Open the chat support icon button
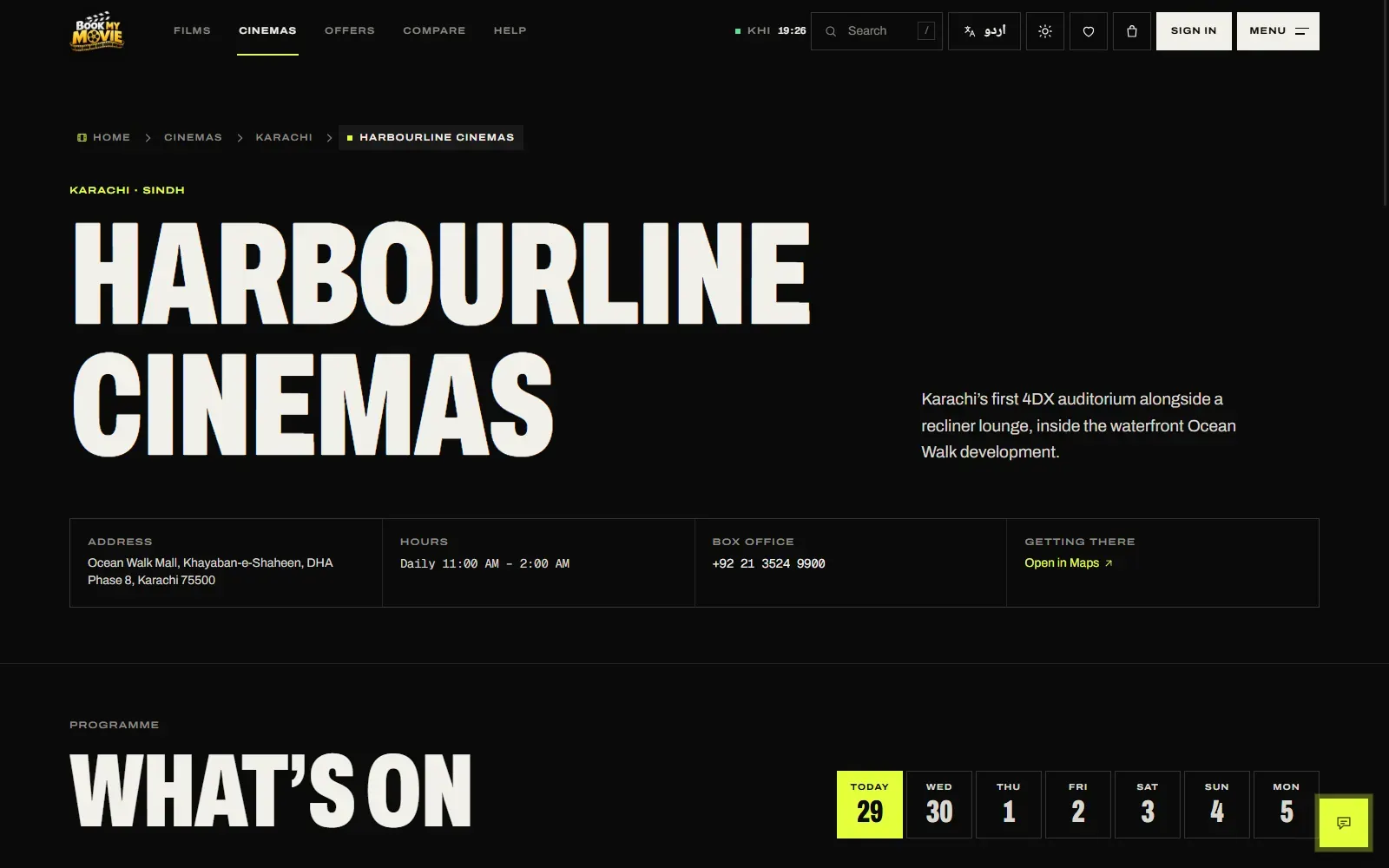The width and height of the screenshot is (1389, 868). tap(1344, 822)
